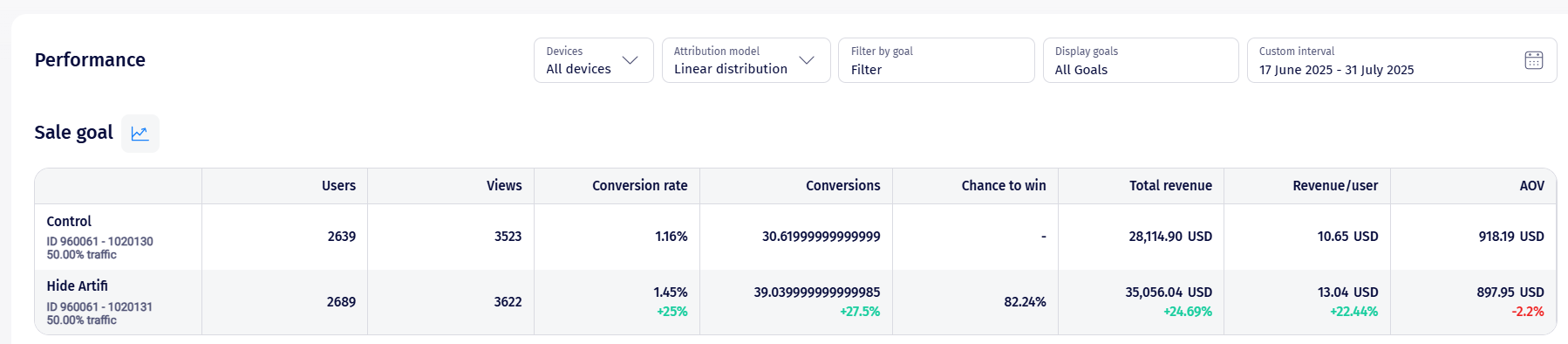Click the 1.45% conversion rate value
This screenshot has height=344, width=1568.
(670, 292)
